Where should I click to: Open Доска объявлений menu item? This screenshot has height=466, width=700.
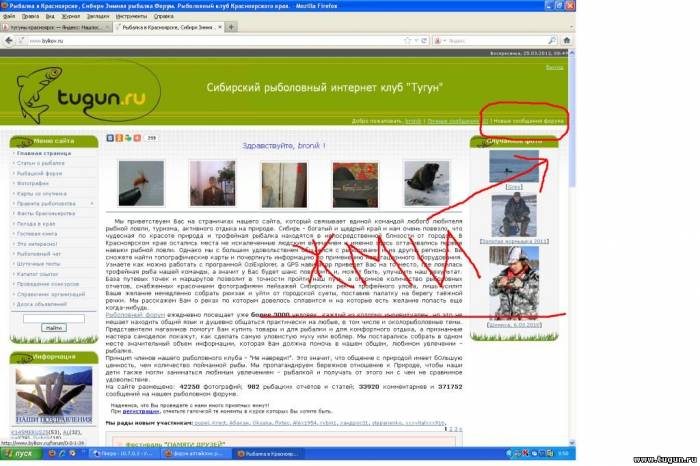point(42,304)
